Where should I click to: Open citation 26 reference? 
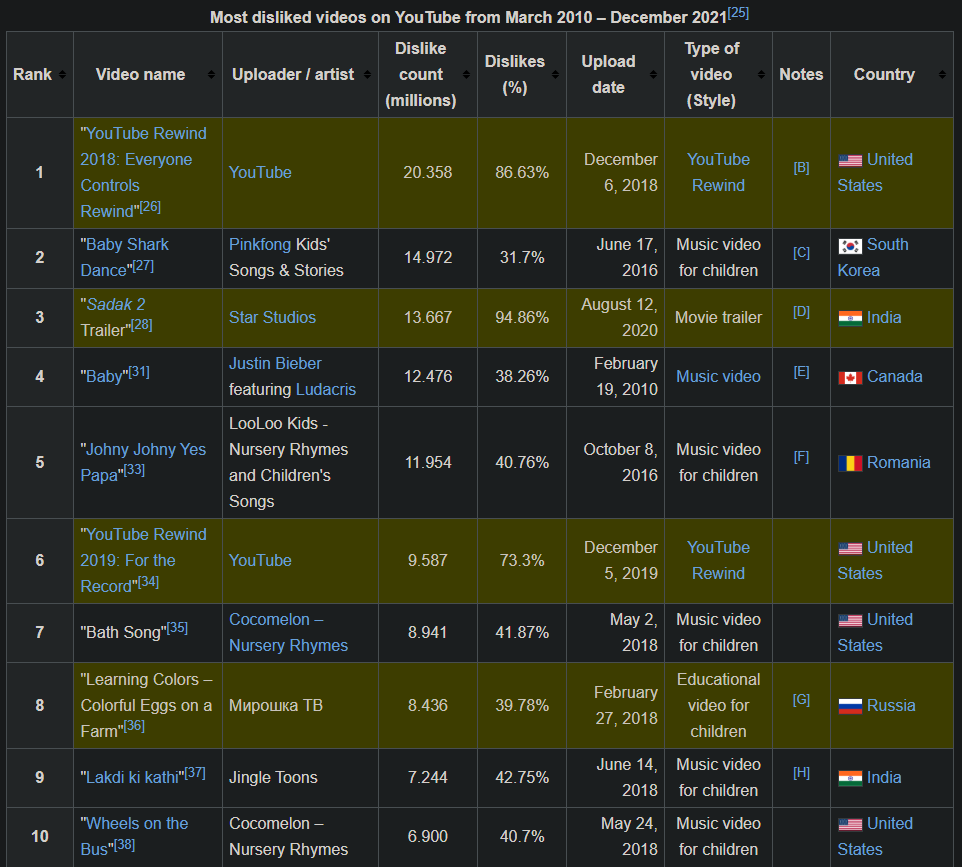150,207
